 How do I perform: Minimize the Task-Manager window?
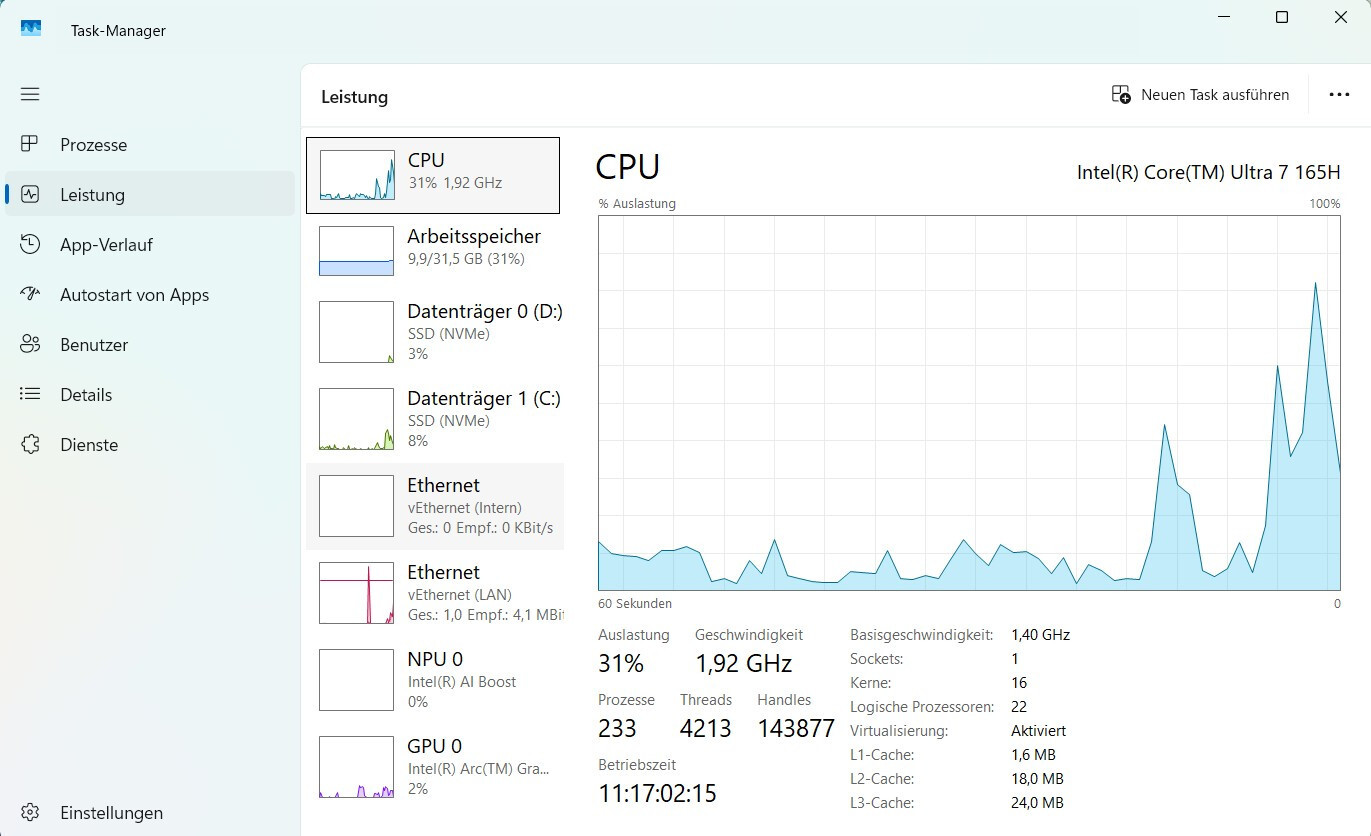tap(1223, 17)
